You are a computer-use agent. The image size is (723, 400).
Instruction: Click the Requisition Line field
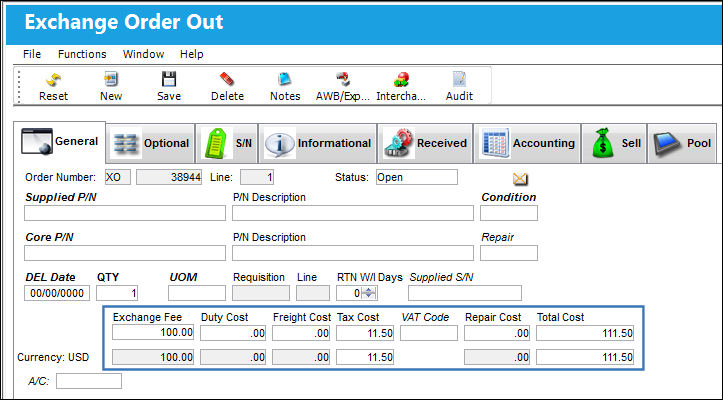click(x=313, y=293)
